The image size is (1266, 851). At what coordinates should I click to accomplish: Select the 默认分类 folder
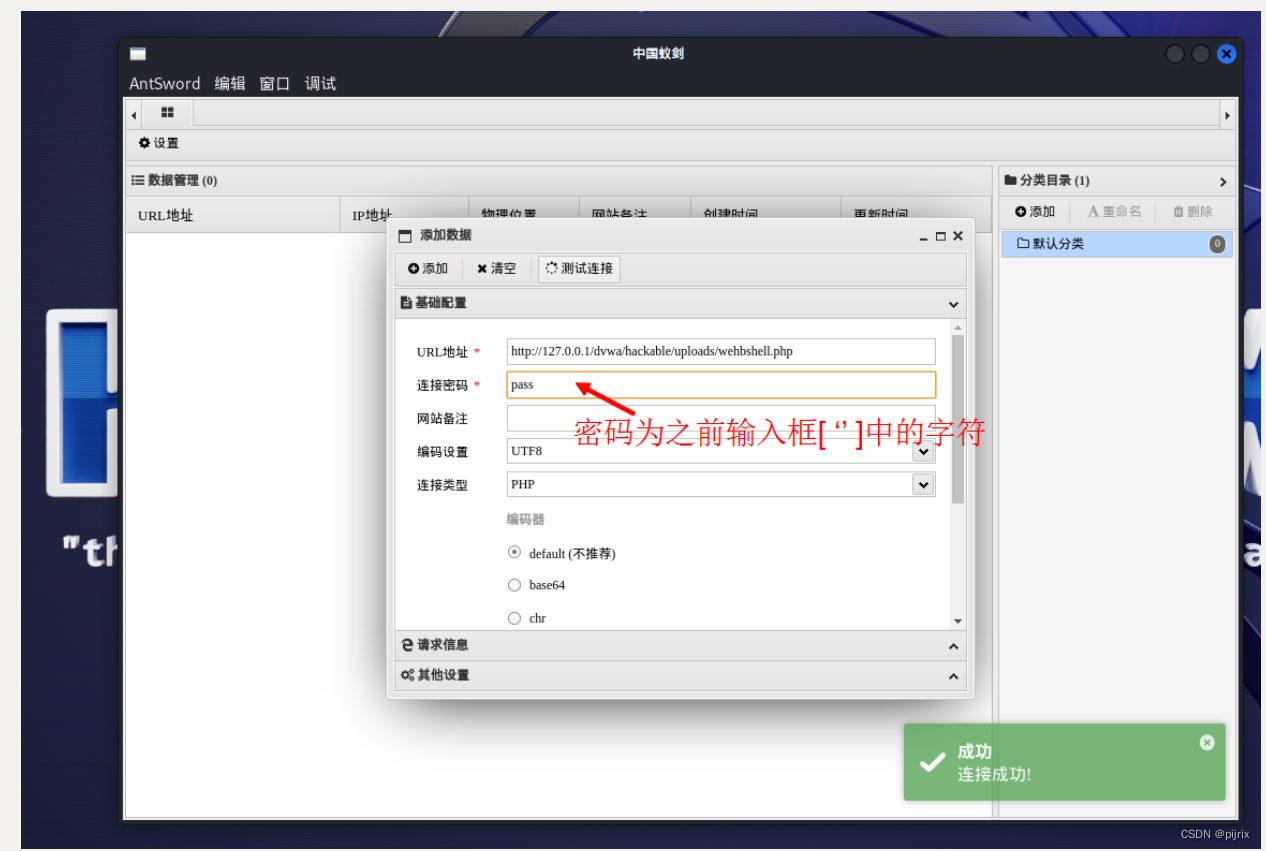(x=1117, y=244)
